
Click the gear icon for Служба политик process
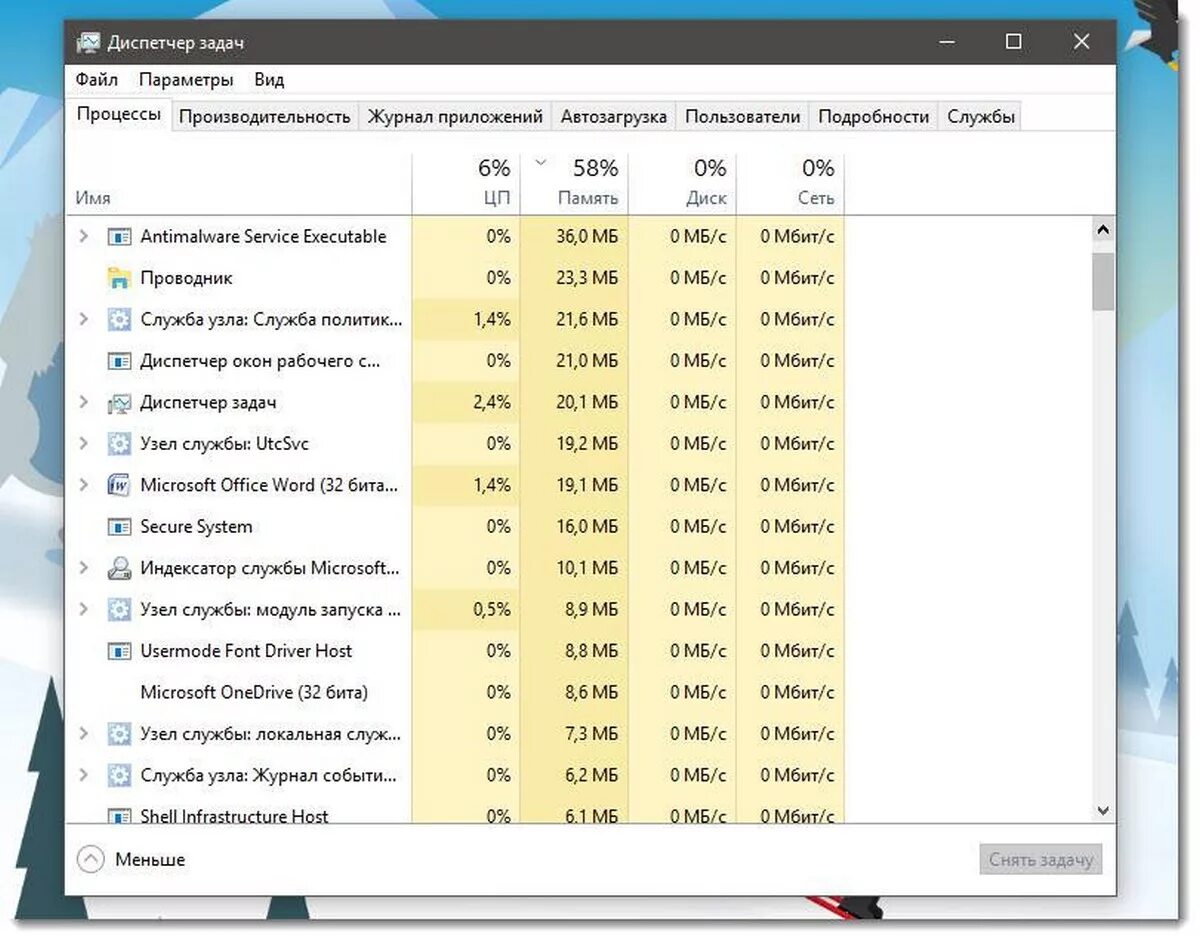click(119, 320)
